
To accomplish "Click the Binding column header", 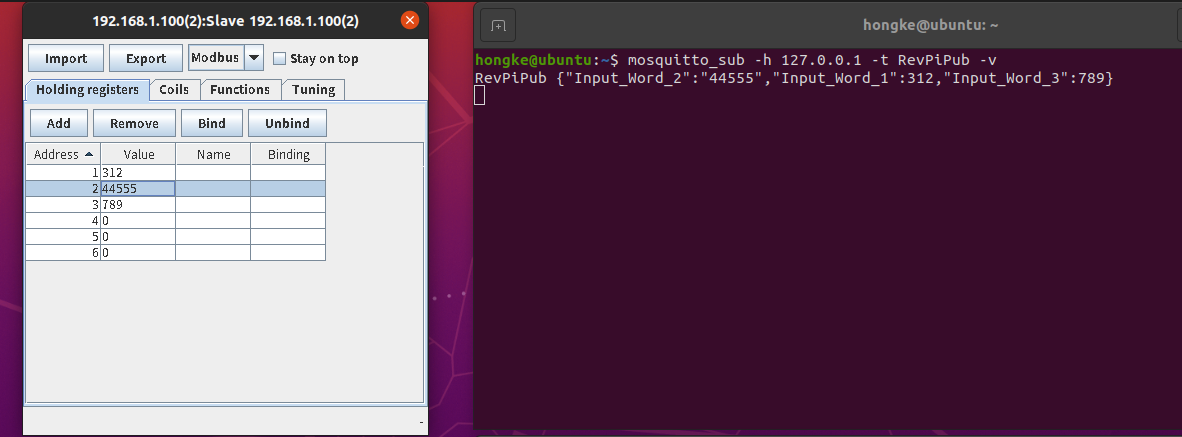I will pos(289,154).
